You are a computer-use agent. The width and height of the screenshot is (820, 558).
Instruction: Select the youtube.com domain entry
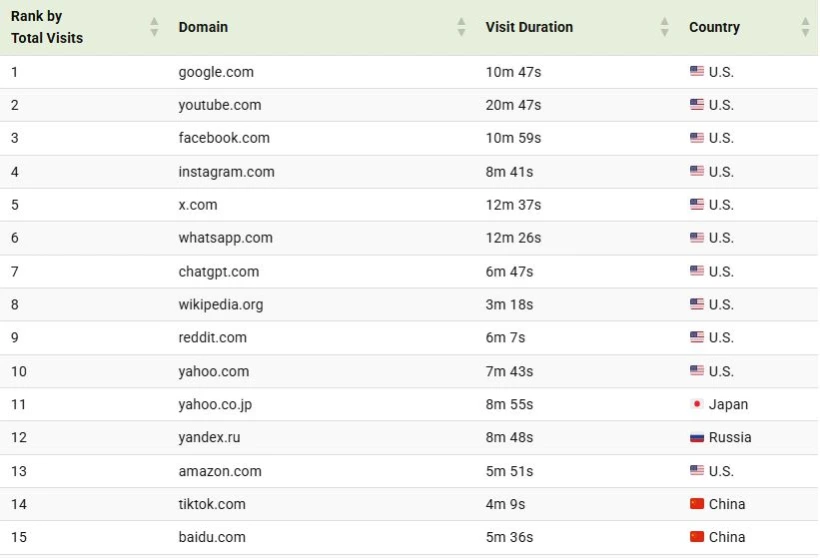(x=220, y=105)
